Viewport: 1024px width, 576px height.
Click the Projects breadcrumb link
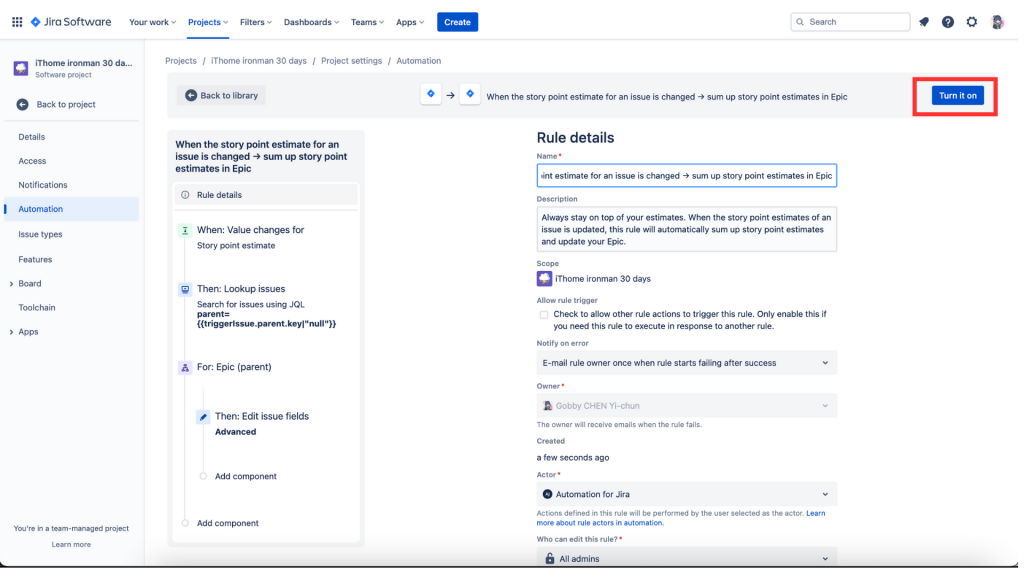[x=181, y=61]
